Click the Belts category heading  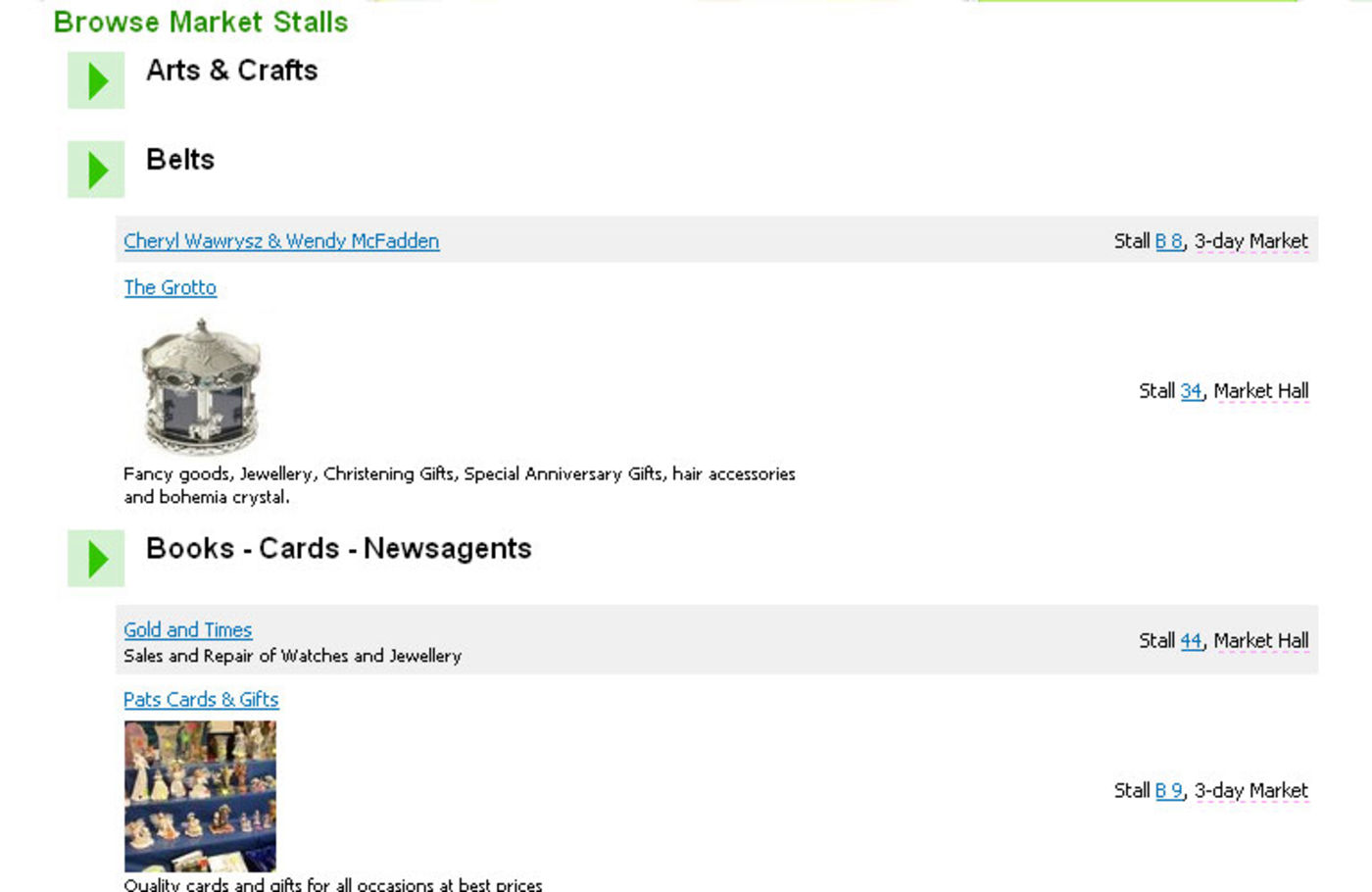[180, 160]
